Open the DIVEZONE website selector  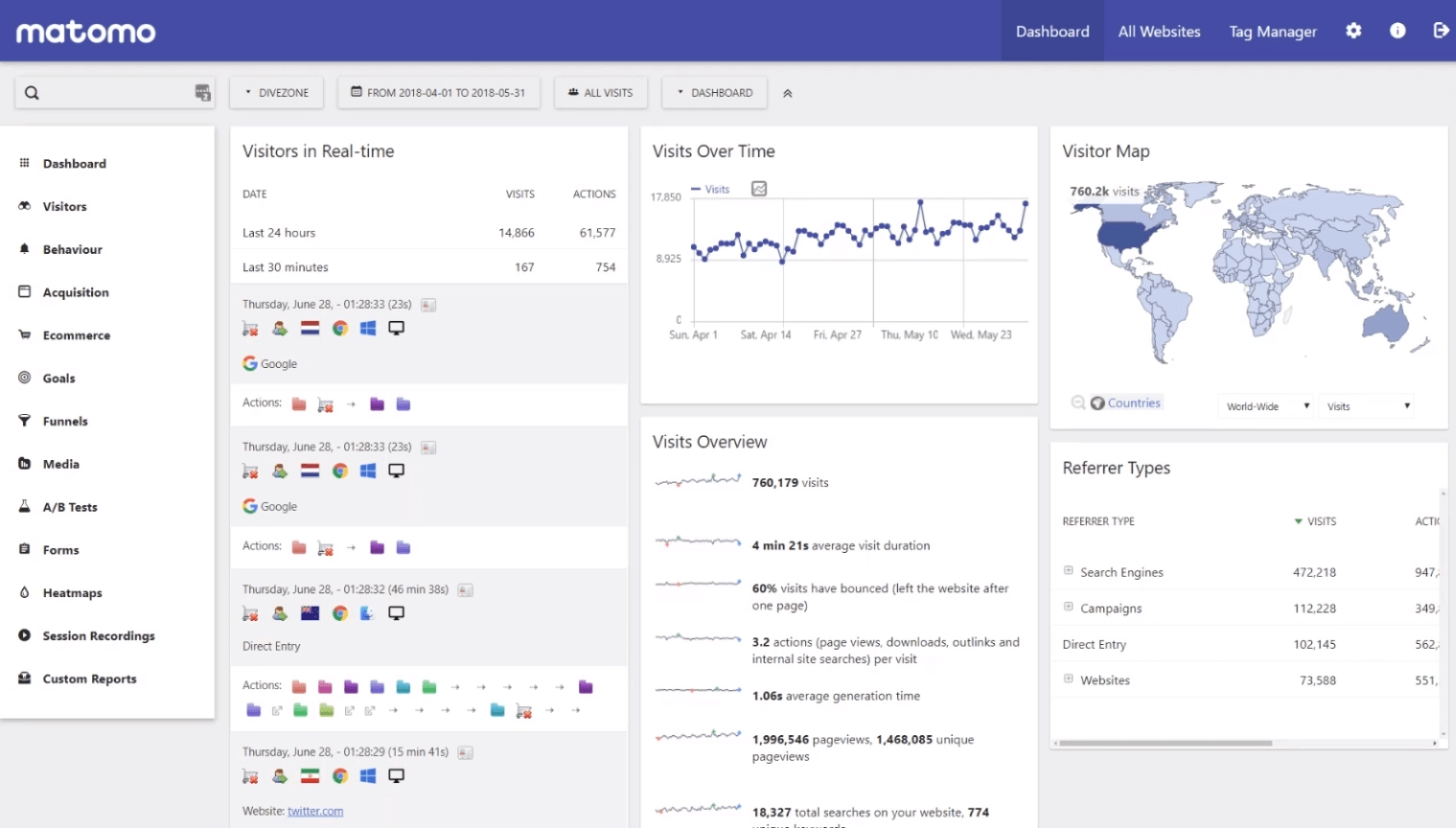(x=277, y=93)
